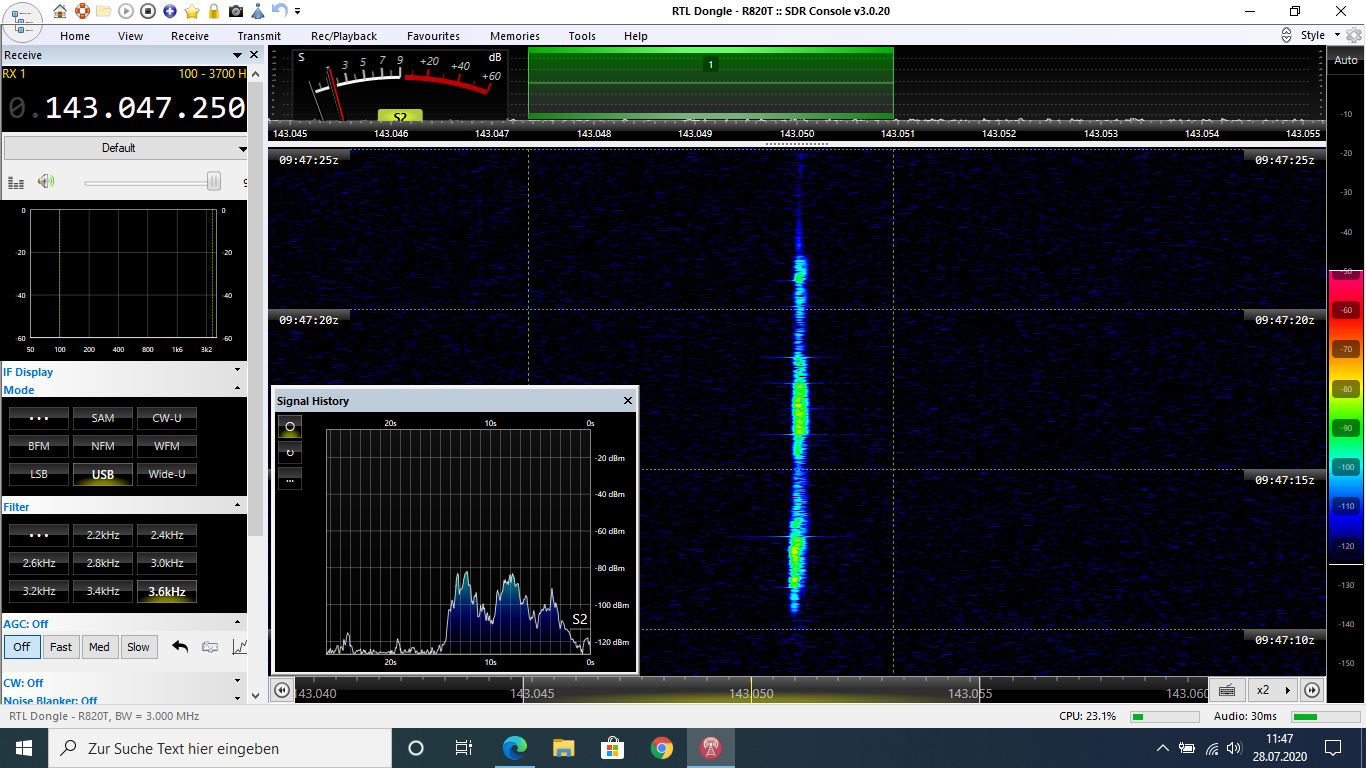This screenshot has width=1366, height=768.
Task: Click the AGC graph icon
Action: click(239, 647)
